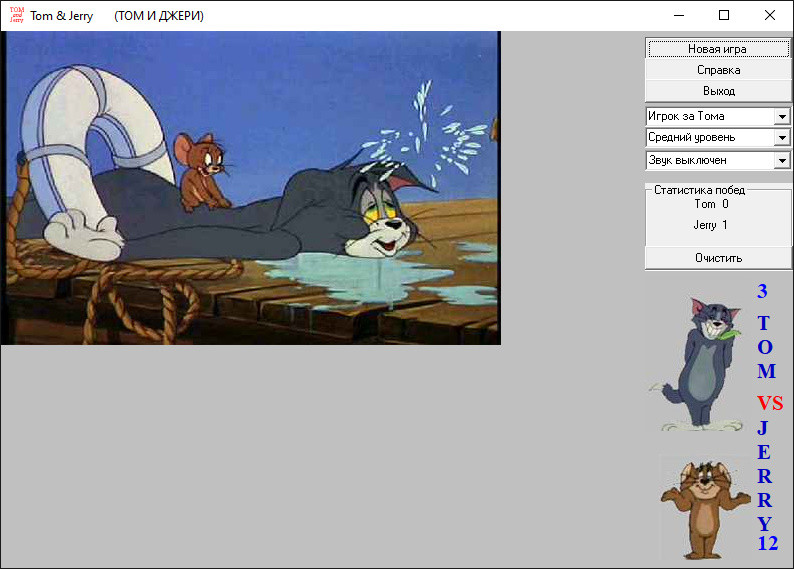Image resolution: width=794 pixels, height=569 pixels.
Task: Open the Средний уровень difficulty dropdown arrow
Action: pyautogui.click(x=782, y=138)
